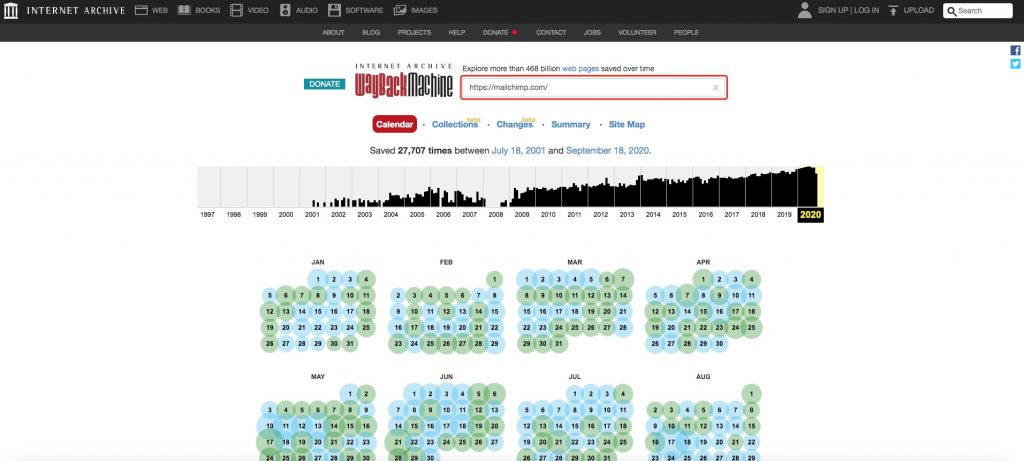
Task: Select year 2014 in the timeline
Action: tap(652, 214)
